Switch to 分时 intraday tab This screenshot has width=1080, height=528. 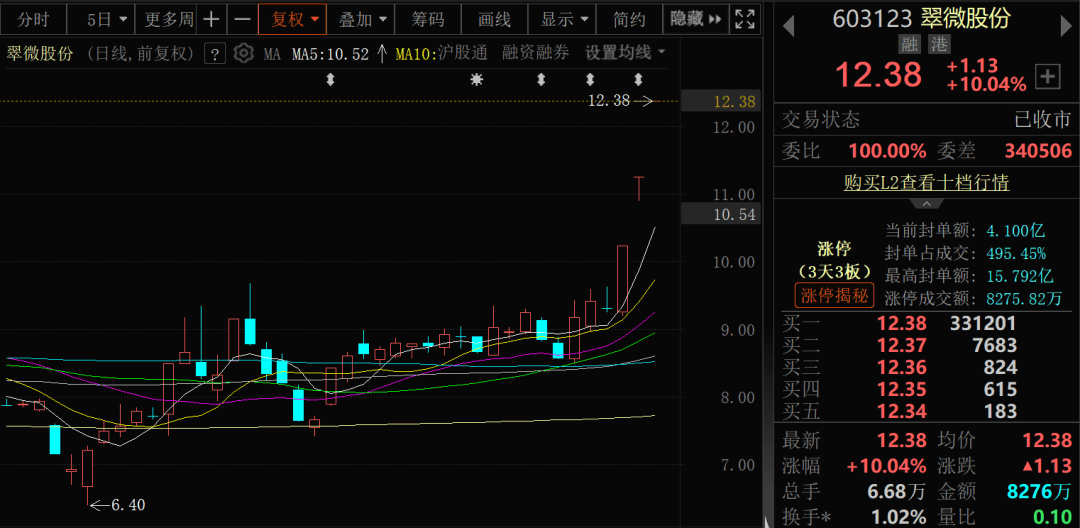34,19
